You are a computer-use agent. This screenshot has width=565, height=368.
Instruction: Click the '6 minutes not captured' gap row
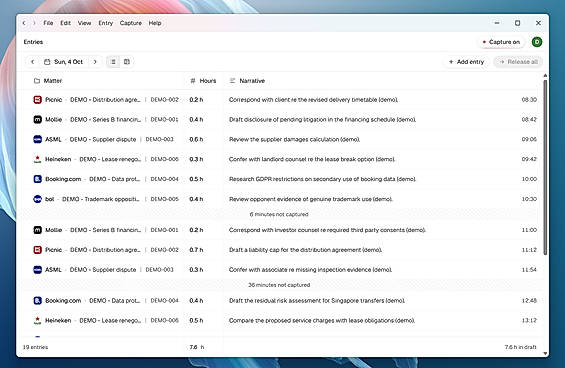[x=279, y=214]
